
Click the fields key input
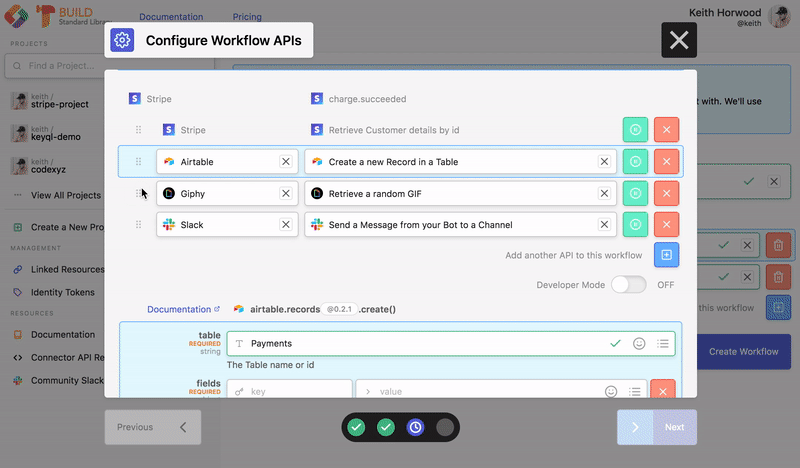pos(289,391)
